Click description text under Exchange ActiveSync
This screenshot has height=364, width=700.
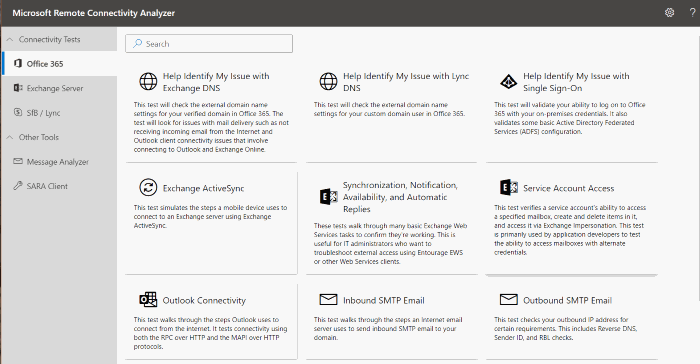click(x=210, y=217)
